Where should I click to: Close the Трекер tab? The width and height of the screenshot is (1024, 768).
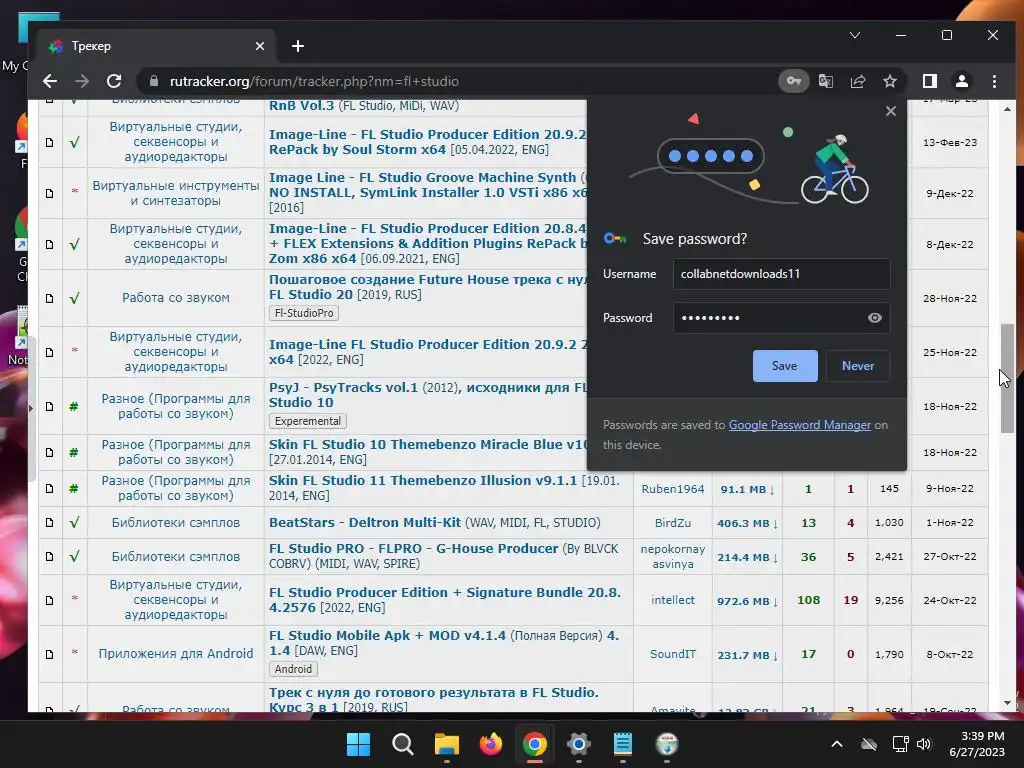point(260,46)
